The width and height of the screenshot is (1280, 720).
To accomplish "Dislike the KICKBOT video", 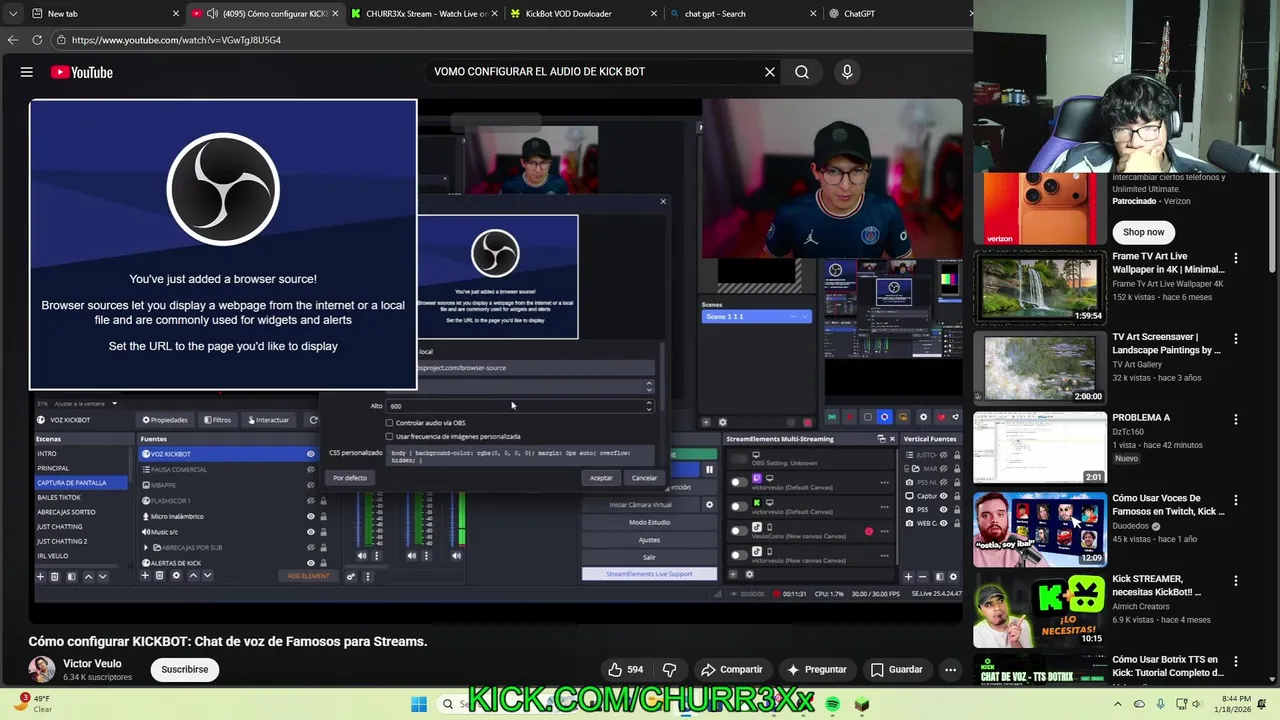I will coord(670,669).
